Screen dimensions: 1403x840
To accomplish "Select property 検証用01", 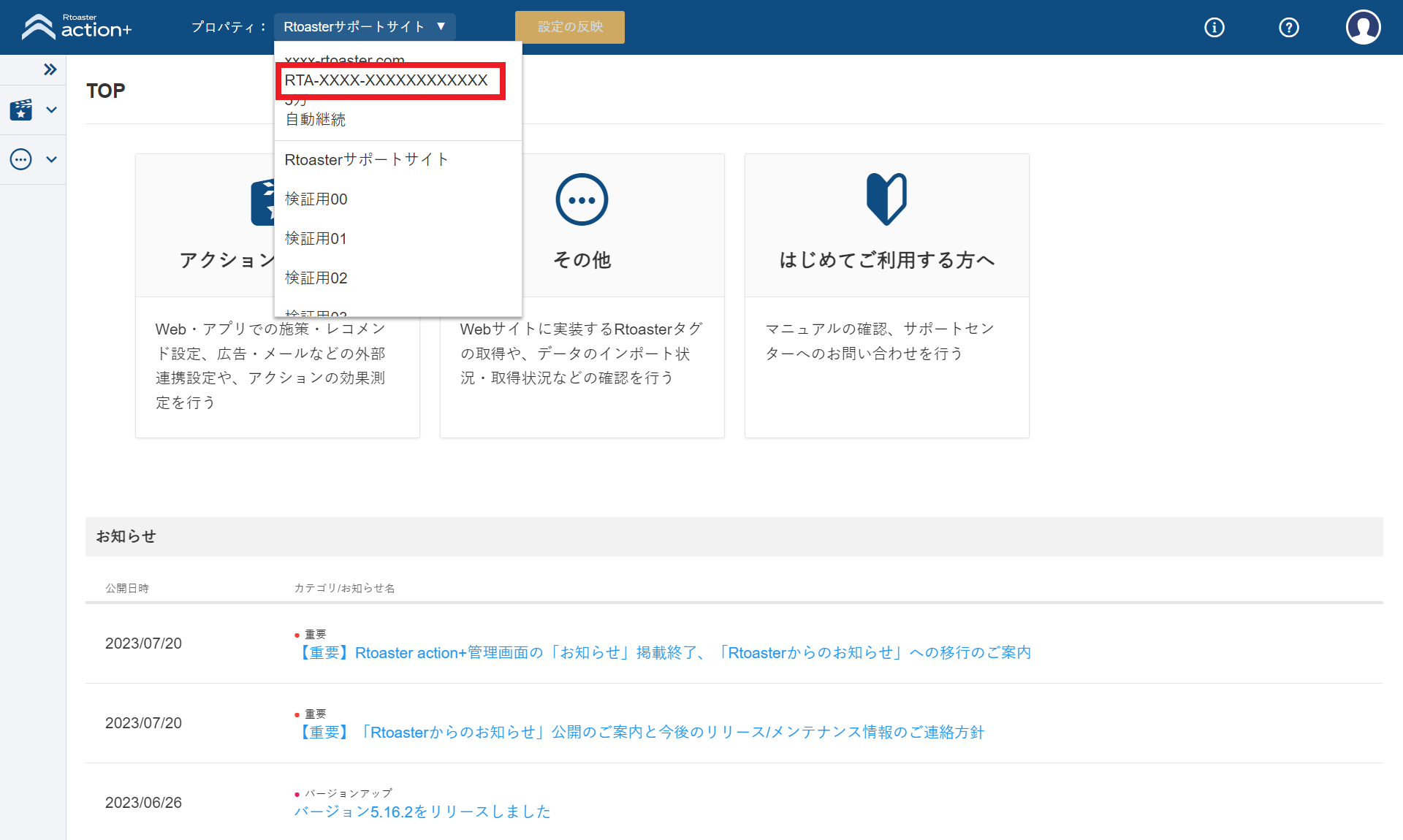I will point(398,238).
